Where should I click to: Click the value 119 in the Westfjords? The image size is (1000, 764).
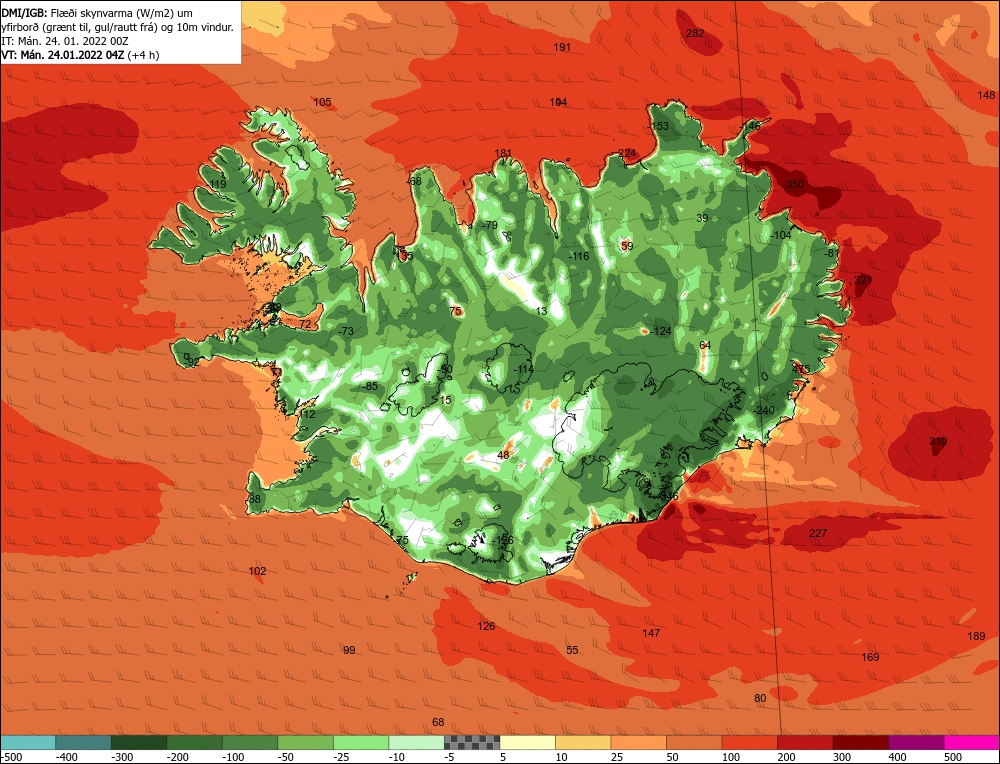point(218,184)
